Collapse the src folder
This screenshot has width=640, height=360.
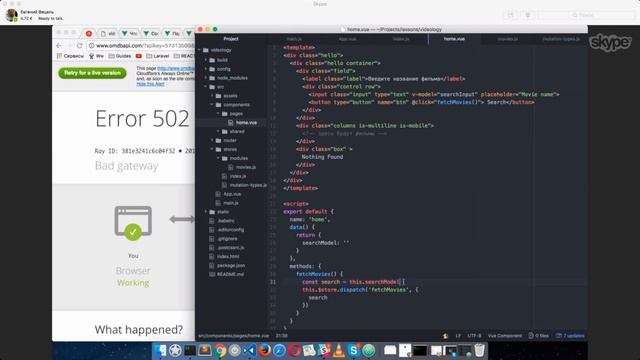(x=206, y=87)
